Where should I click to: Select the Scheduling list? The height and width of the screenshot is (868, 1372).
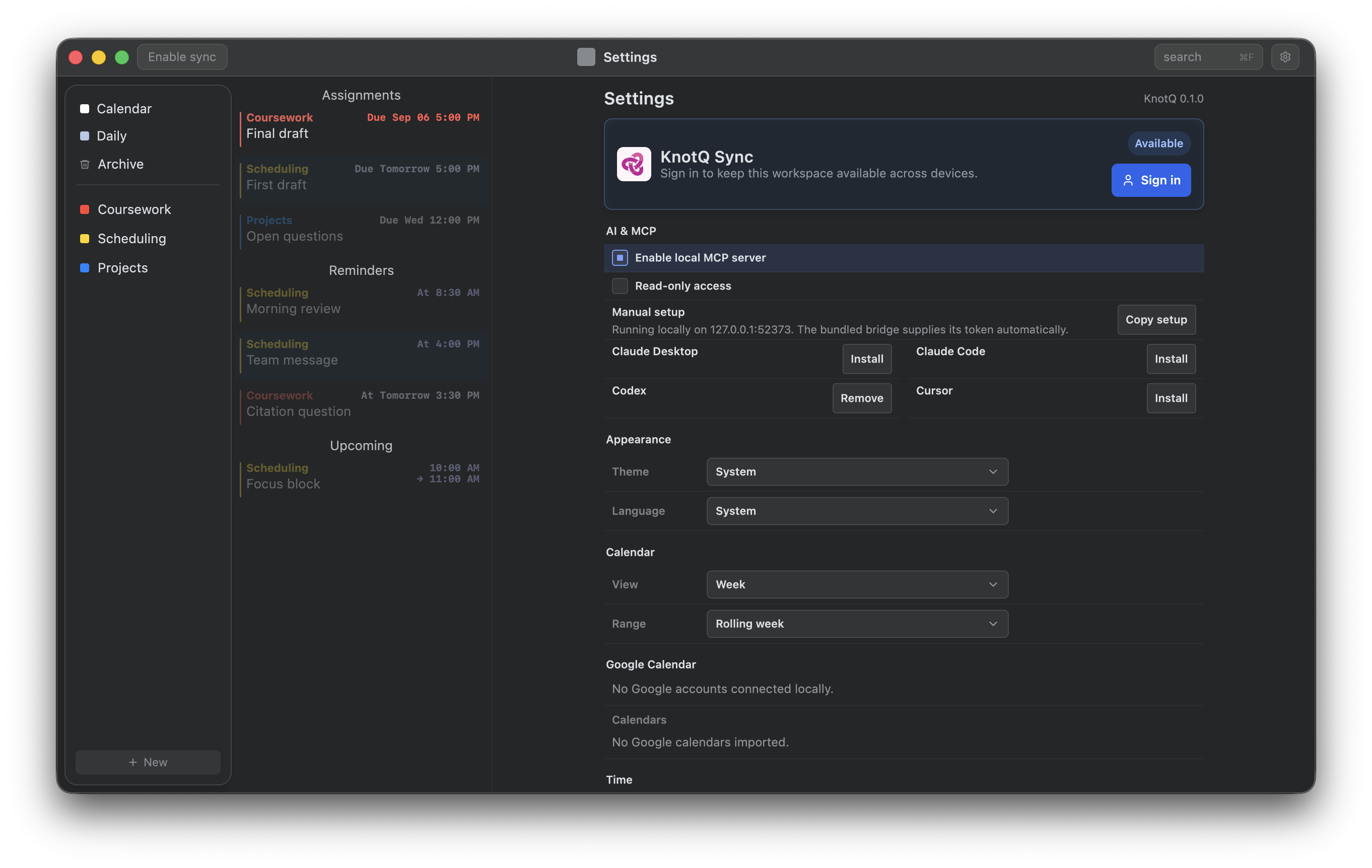148,239
